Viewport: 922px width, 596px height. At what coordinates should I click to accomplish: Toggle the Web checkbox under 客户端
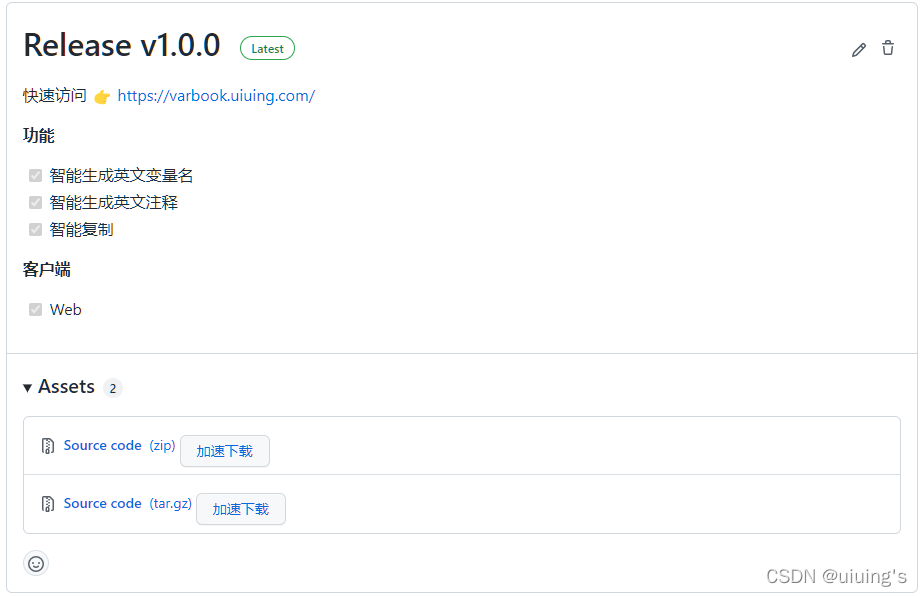35,309
